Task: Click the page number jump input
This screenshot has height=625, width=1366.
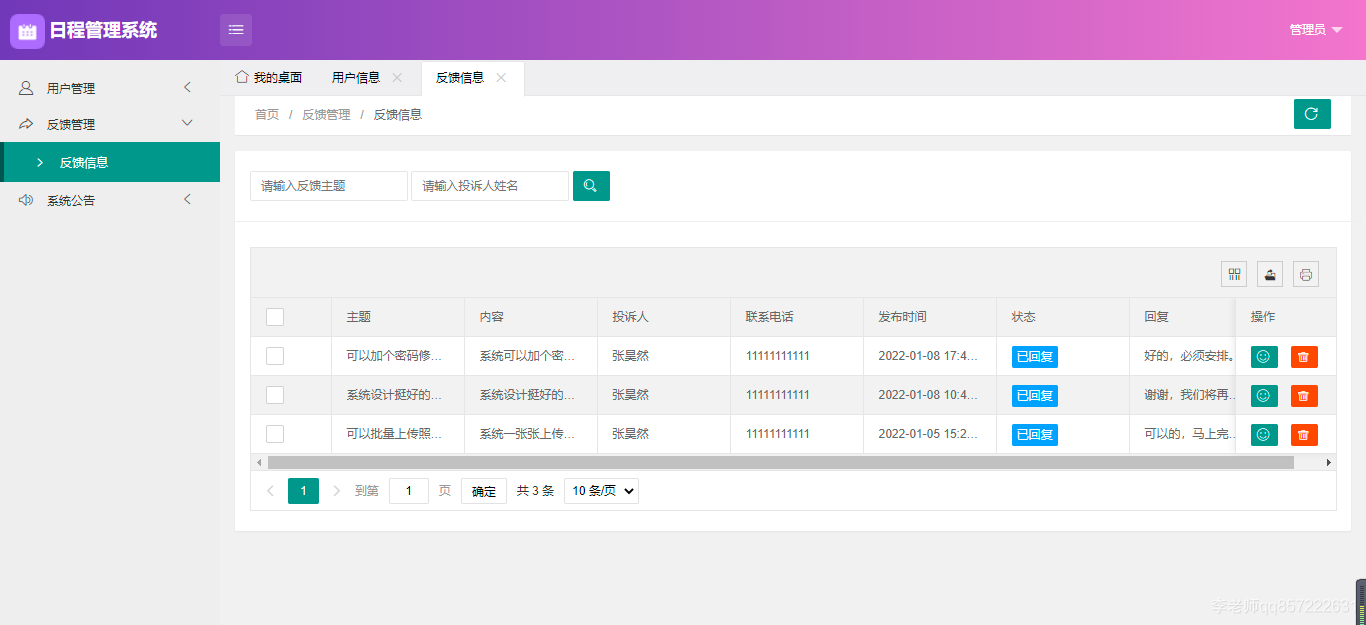Action: coord(409,491)
